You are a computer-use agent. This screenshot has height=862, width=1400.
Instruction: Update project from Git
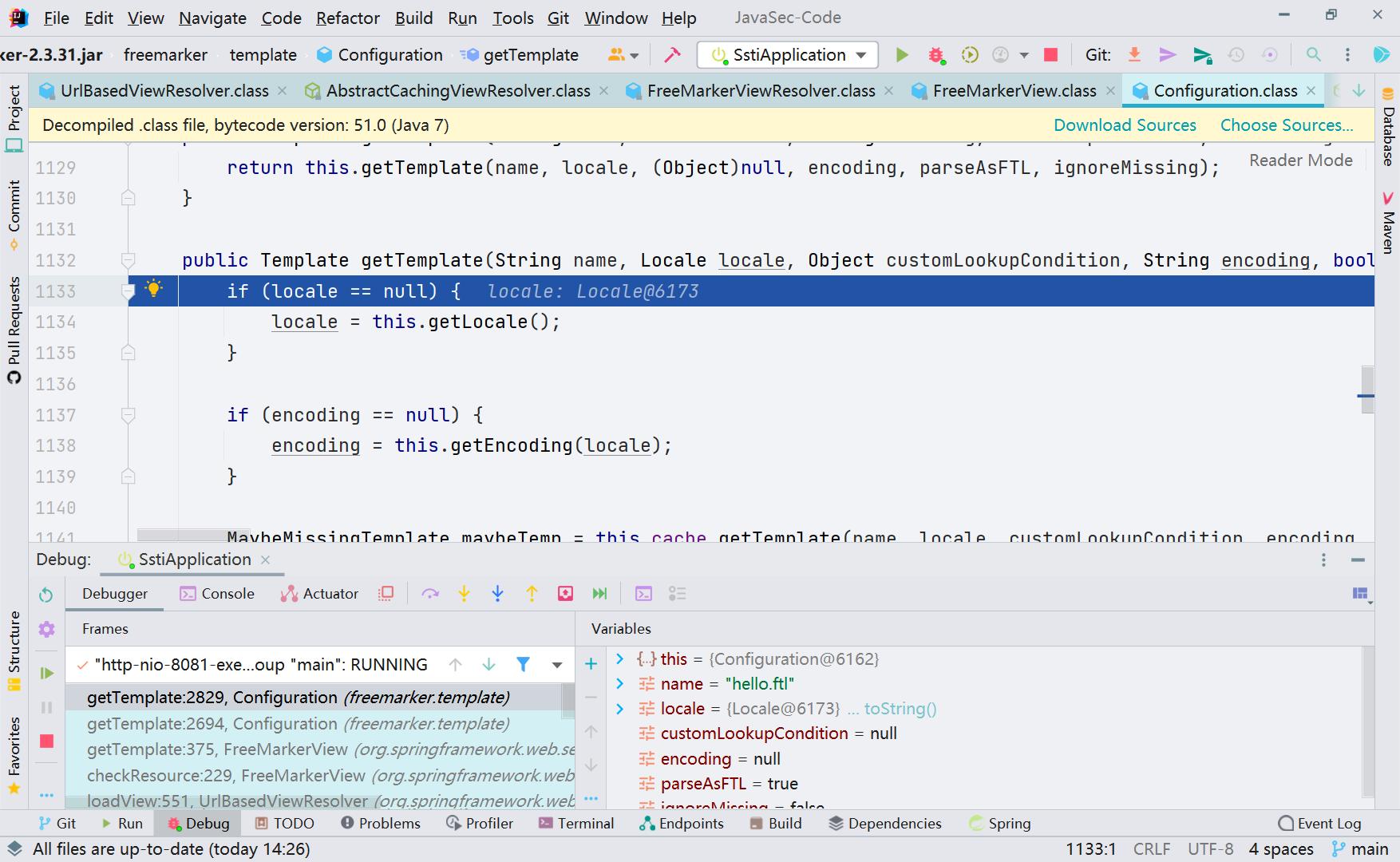point(1134,54)
